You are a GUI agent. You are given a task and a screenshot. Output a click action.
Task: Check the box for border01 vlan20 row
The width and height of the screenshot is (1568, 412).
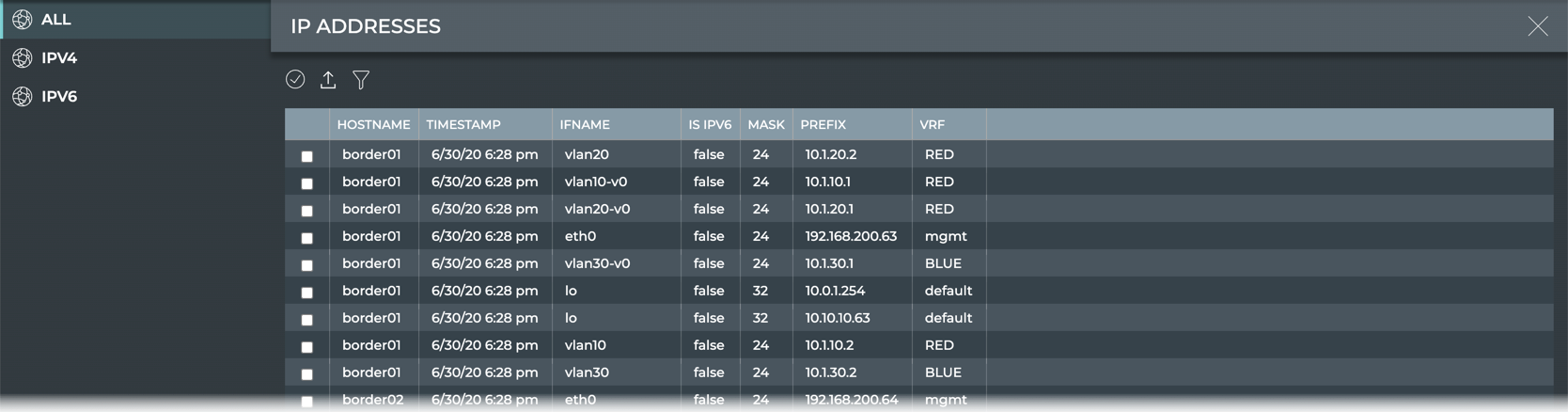[307, 156]
